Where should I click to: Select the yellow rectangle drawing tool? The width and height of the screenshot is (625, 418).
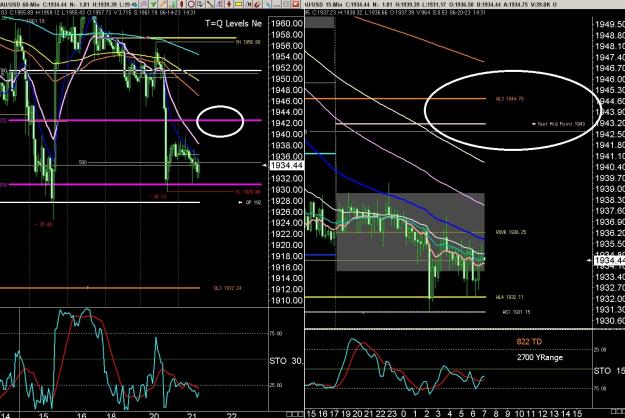238,4
